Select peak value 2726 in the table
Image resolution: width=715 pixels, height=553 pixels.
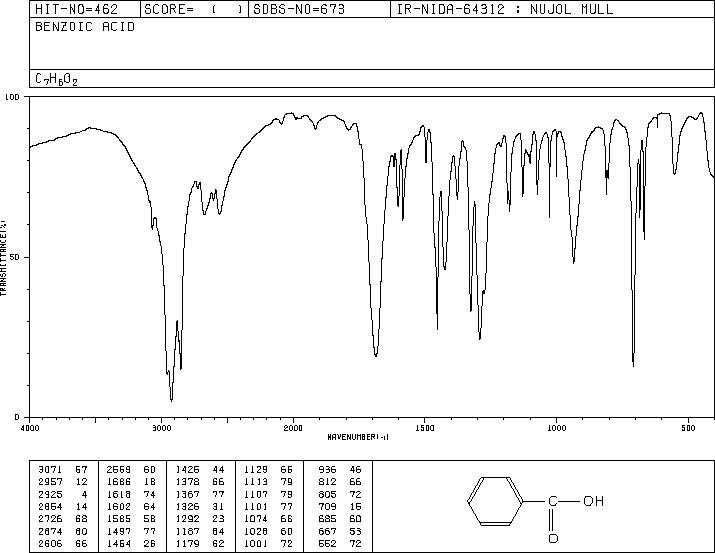coord(50,519)
